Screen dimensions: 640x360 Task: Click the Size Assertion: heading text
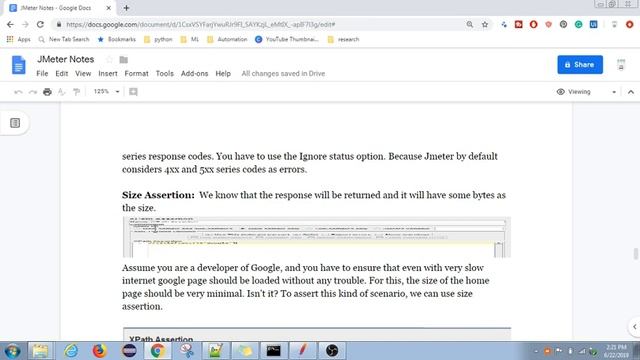pyautogui.click(x=158, y=195)
